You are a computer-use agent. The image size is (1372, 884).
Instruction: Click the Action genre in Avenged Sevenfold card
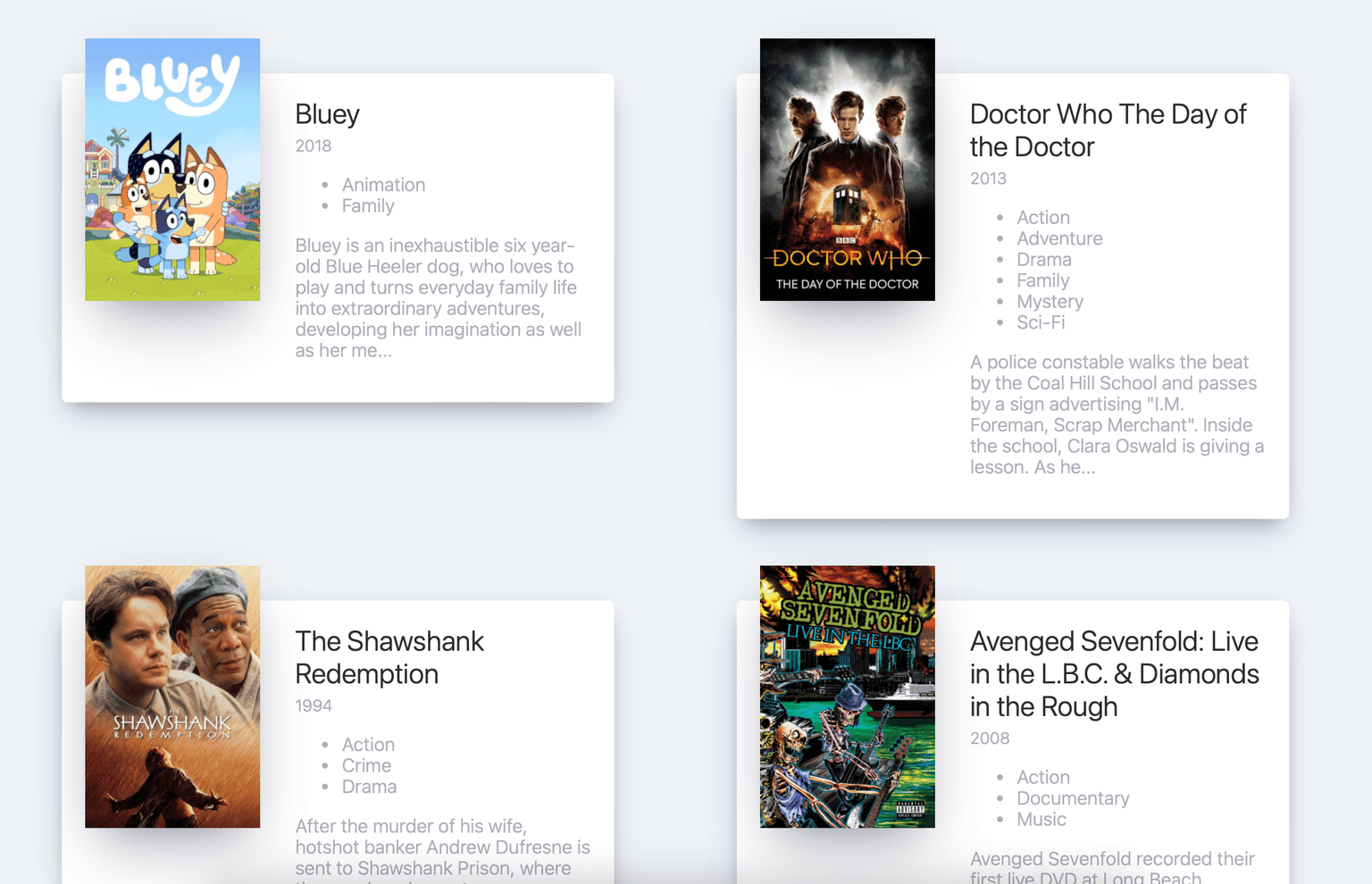[1042, 778]
